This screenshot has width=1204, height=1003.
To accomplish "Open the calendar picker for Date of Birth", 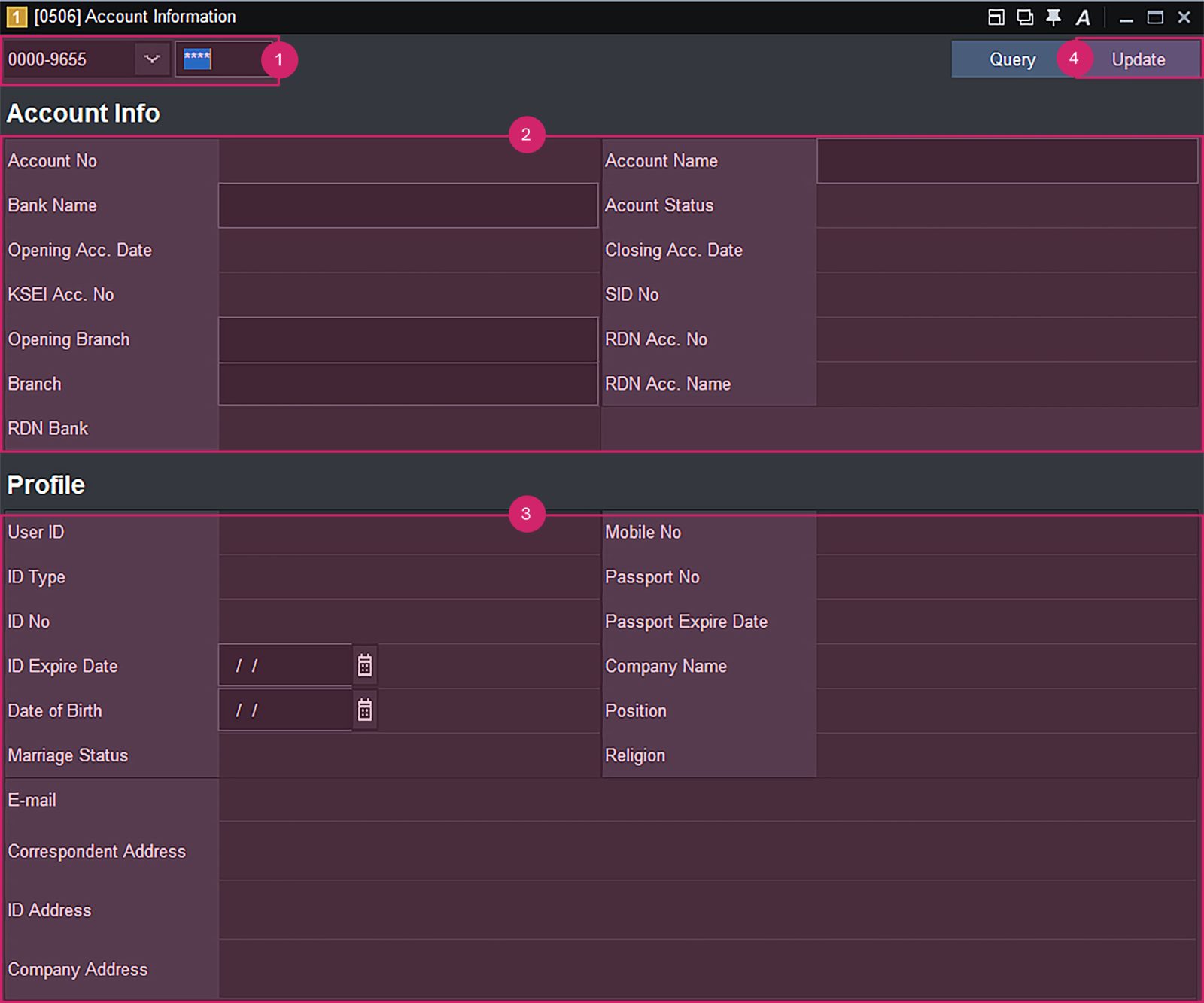I will 364,709.
